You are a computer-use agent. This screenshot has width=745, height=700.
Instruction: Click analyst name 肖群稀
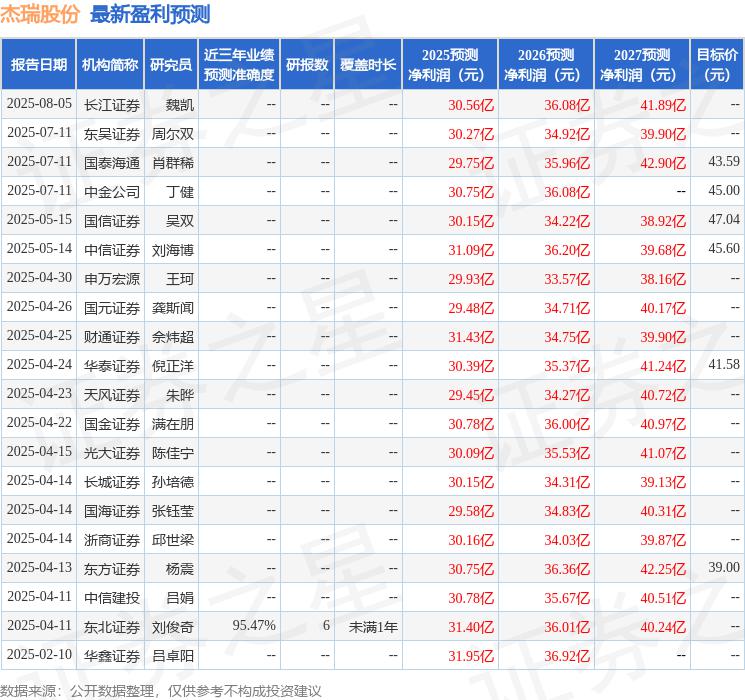[x=172, y=163]
